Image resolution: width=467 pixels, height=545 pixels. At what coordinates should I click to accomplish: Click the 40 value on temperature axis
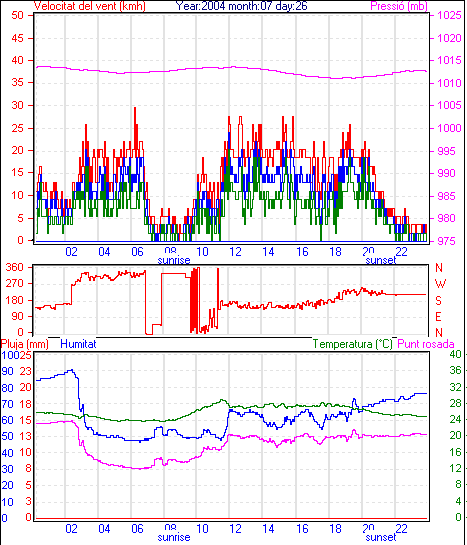(455, 354)
